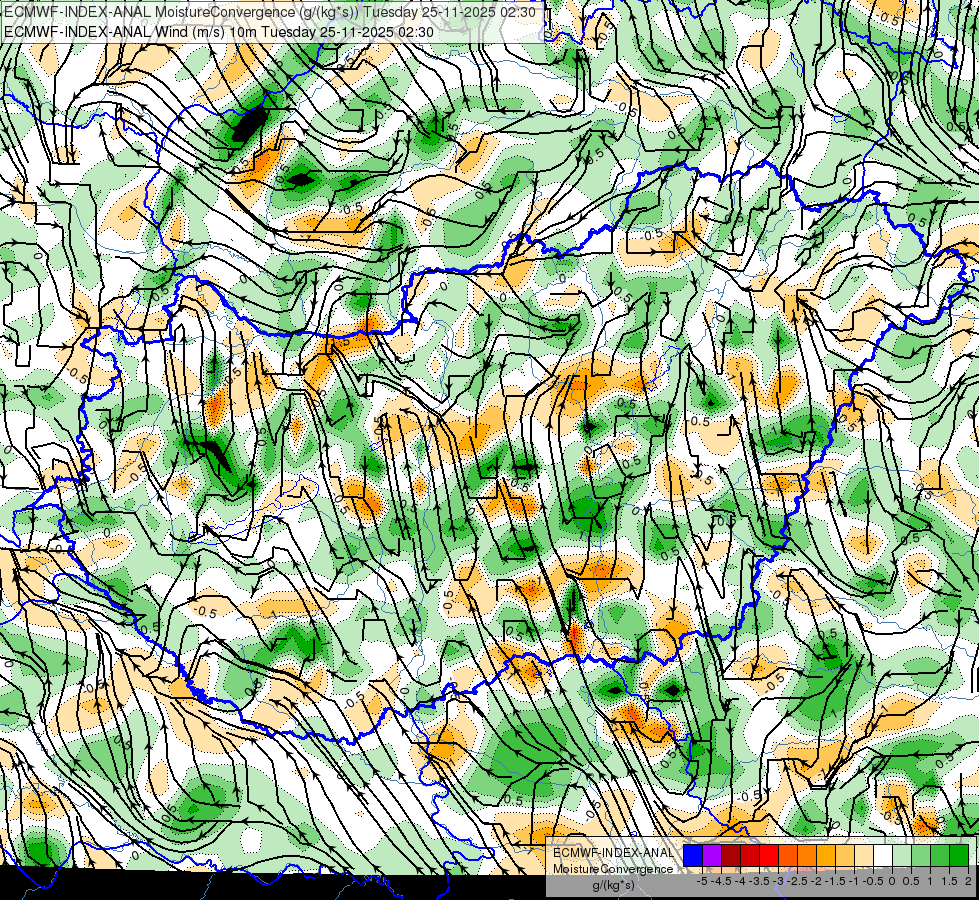Click the -2 tick label on legend scale

point(817,881)
